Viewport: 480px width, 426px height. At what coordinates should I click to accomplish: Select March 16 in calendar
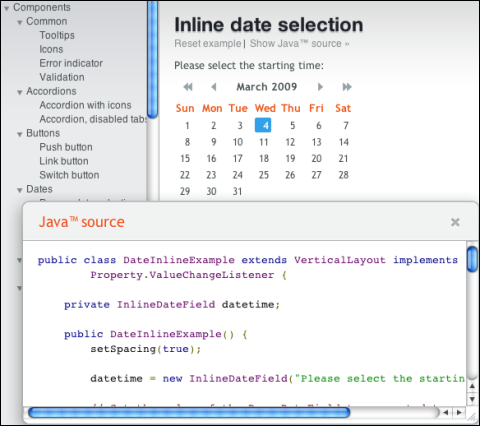[211, 159]
